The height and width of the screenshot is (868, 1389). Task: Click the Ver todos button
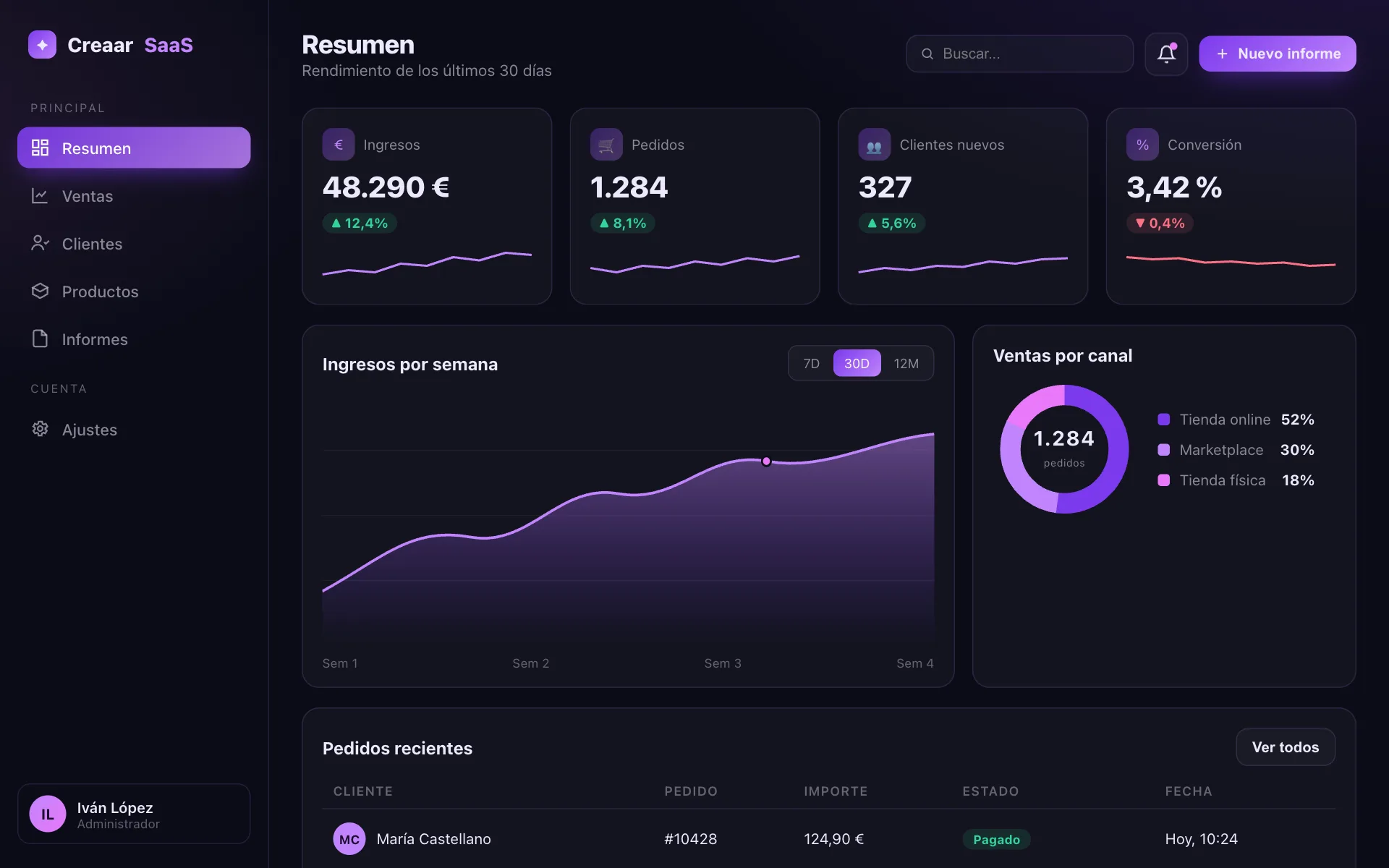[1285, 747]
